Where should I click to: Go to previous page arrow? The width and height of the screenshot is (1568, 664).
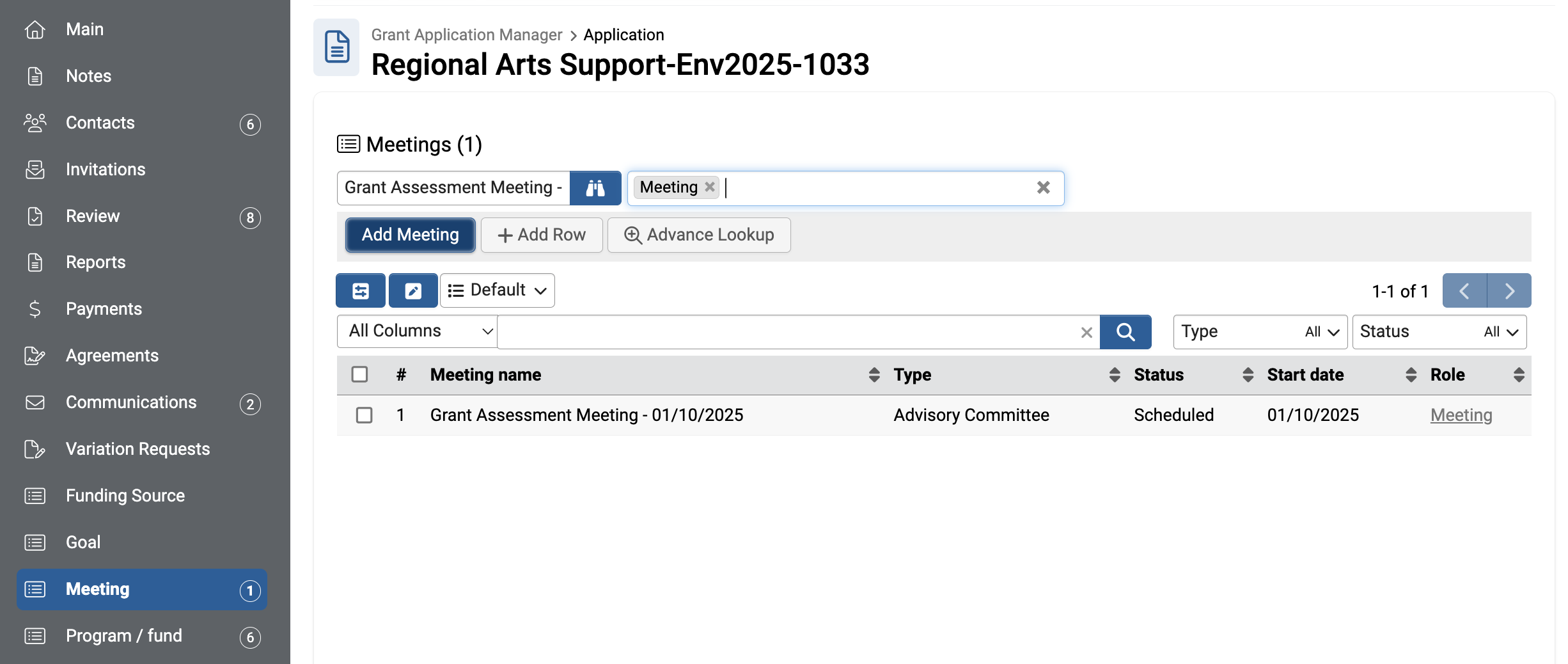coord(1464,291)
